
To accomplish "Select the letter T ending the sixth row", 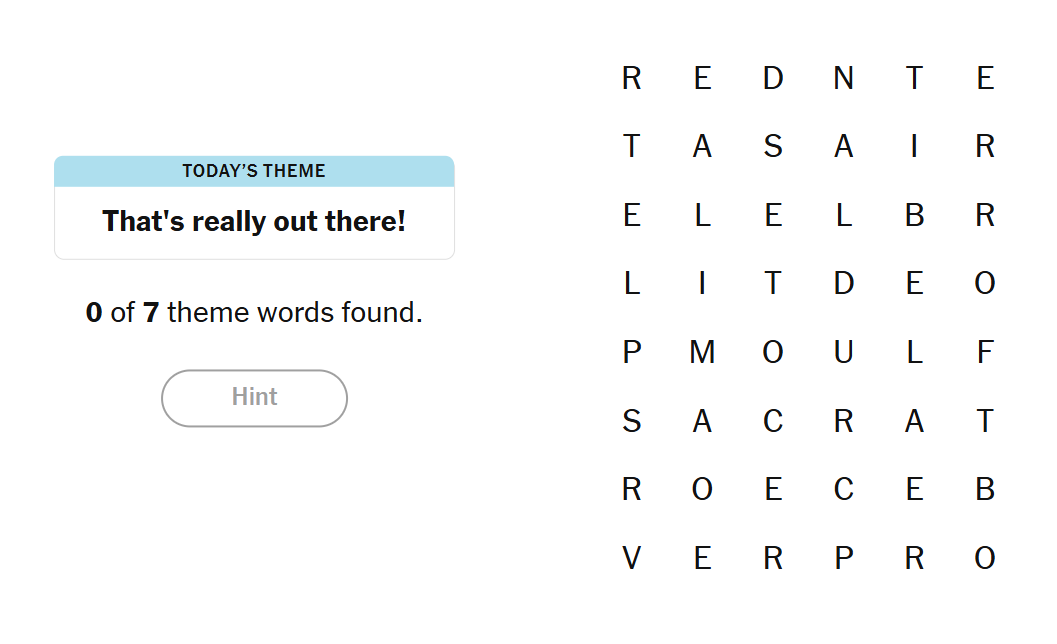I will 985,421.
